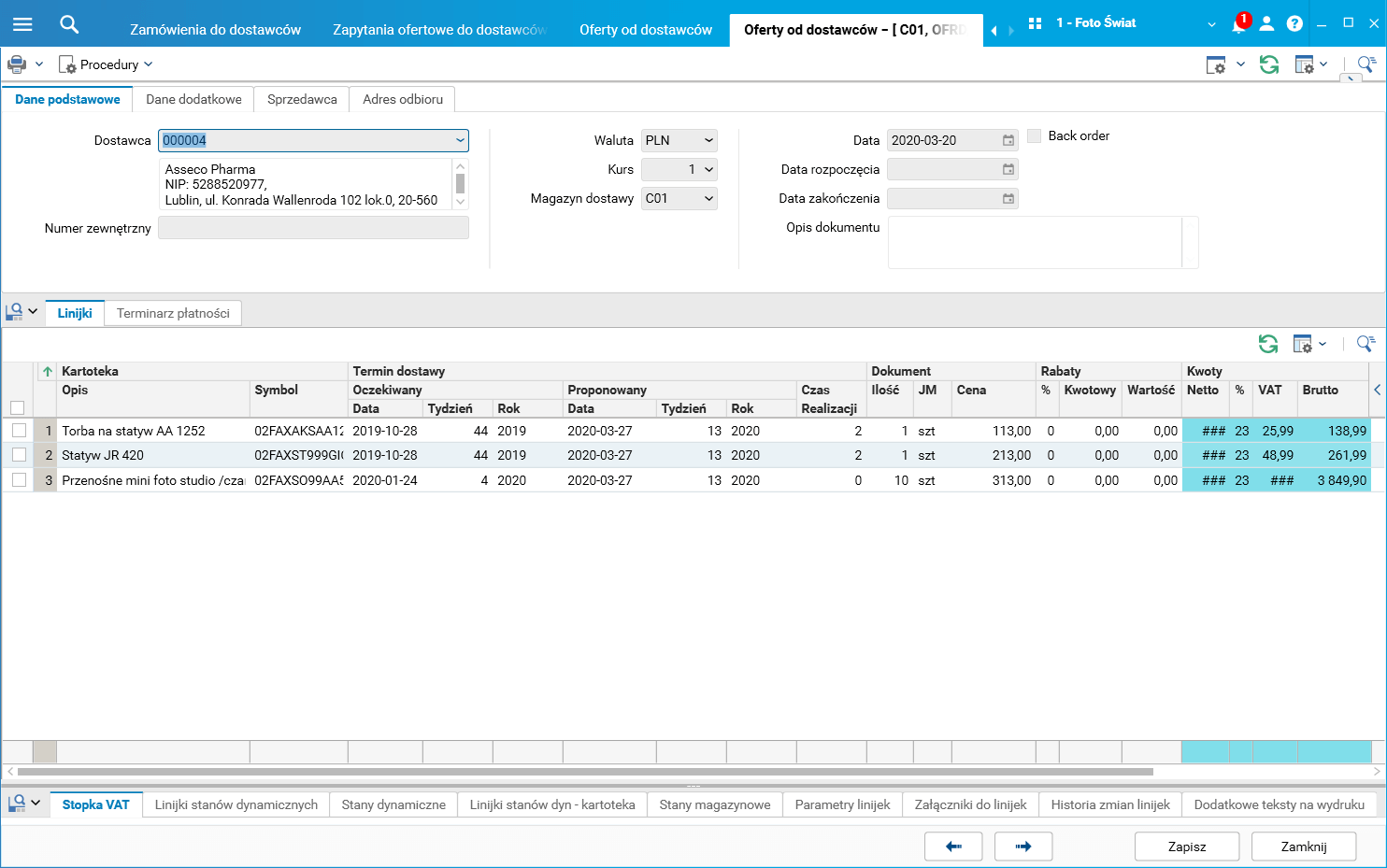Screen dimensions: 1387x868
Task: Click the top toolbar window settings icon
Action: (x=1216, y=64)
